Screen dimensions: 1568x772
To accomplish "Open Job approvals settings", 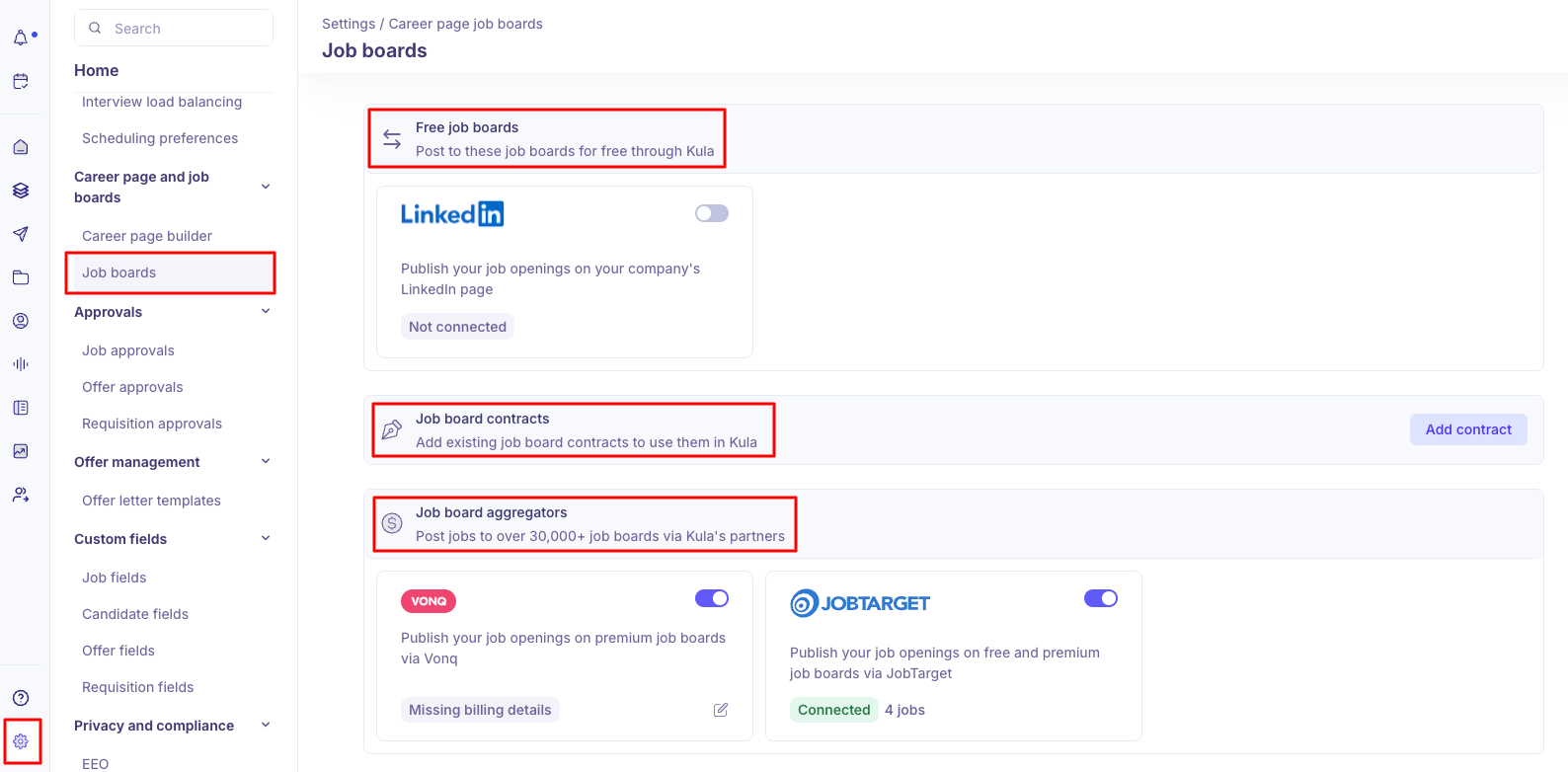I will pos(128,350).
